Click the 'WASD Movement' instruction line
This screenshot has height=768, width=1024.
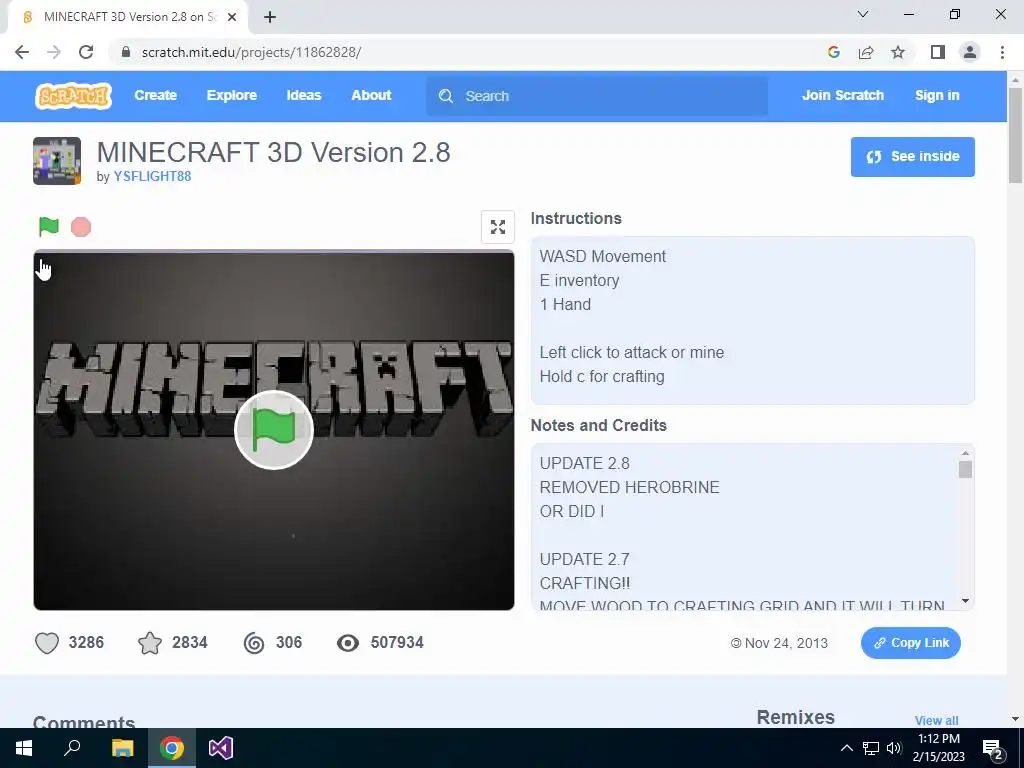point(603,257)
